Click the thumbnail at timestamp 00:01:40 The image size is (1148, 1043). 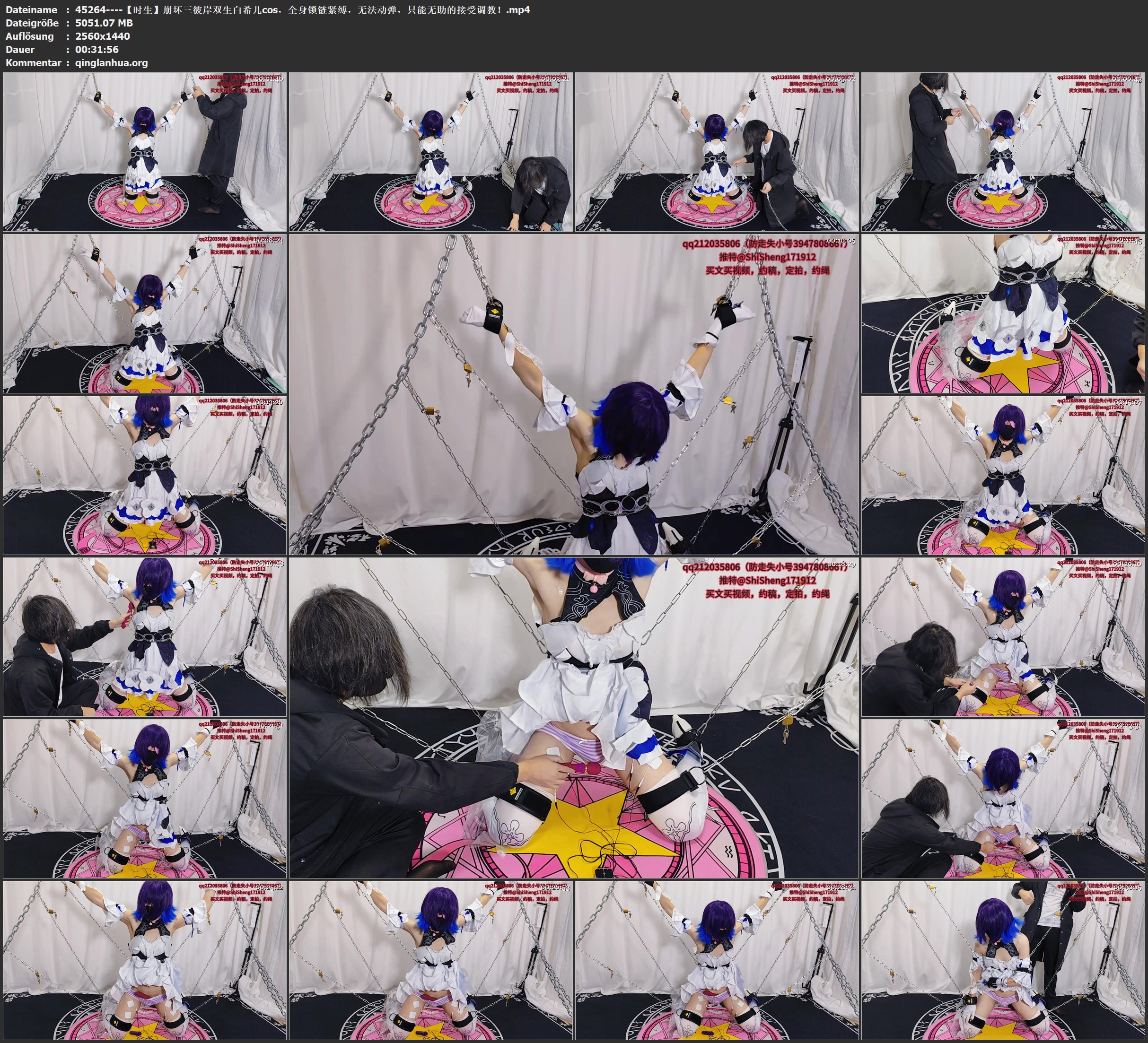pos(145,151)
